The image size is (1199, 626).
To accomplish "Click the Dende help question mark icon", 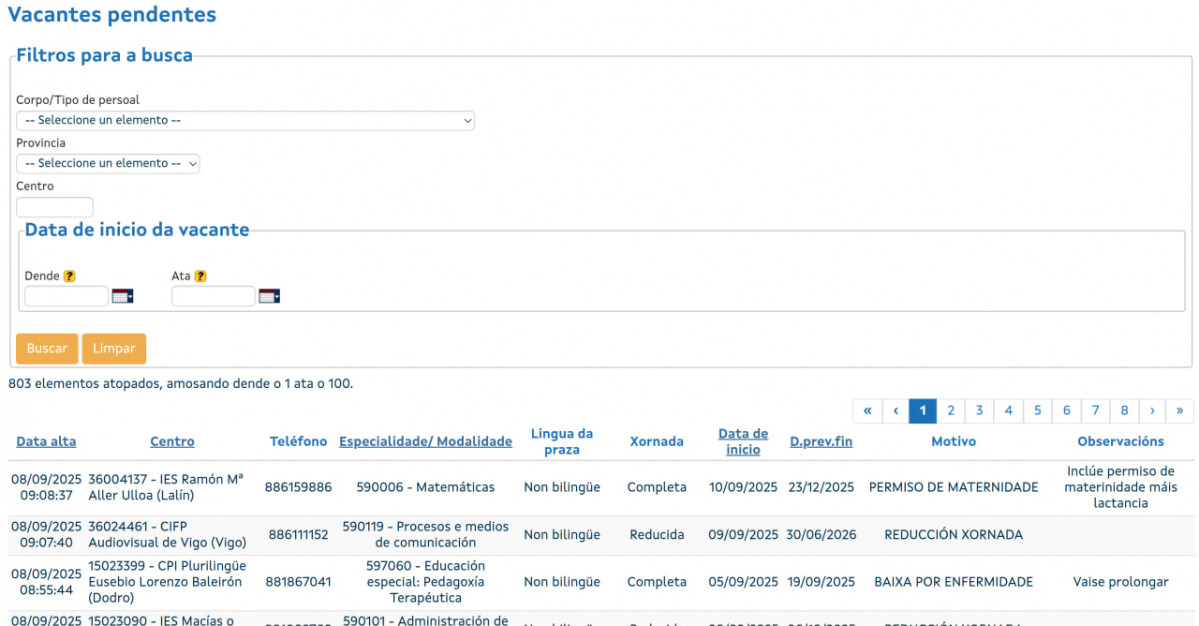I will coord(69,276).
